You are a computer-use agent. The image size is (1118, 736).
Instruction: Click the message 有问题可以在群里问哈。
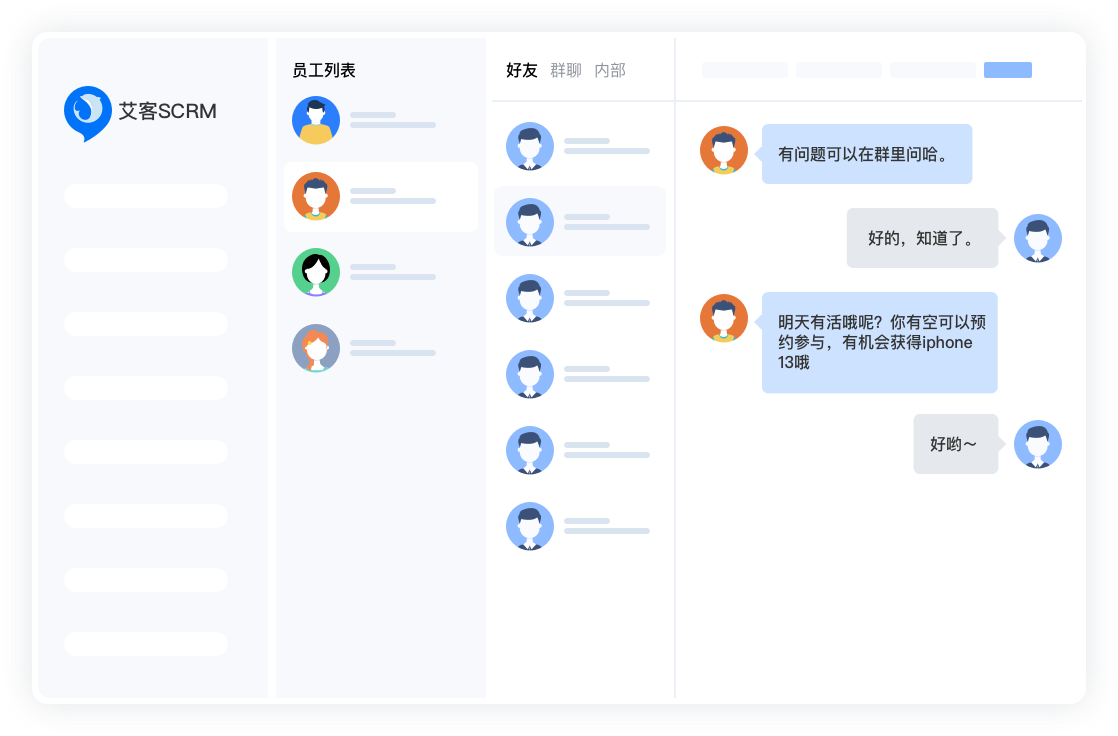tap(866, 154)
